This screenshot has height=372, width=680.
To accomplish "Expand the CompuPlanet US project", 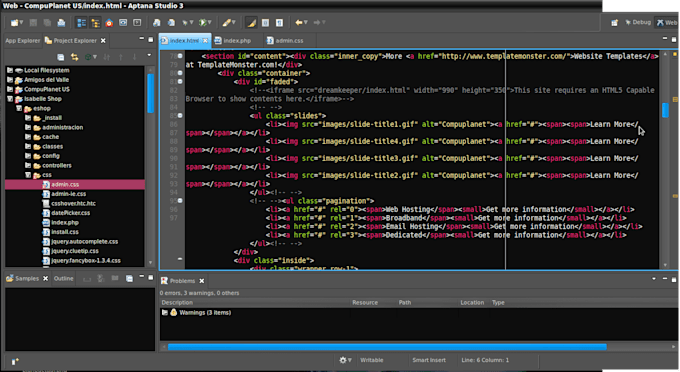I will pyautogui.click(x=10, y=89).
